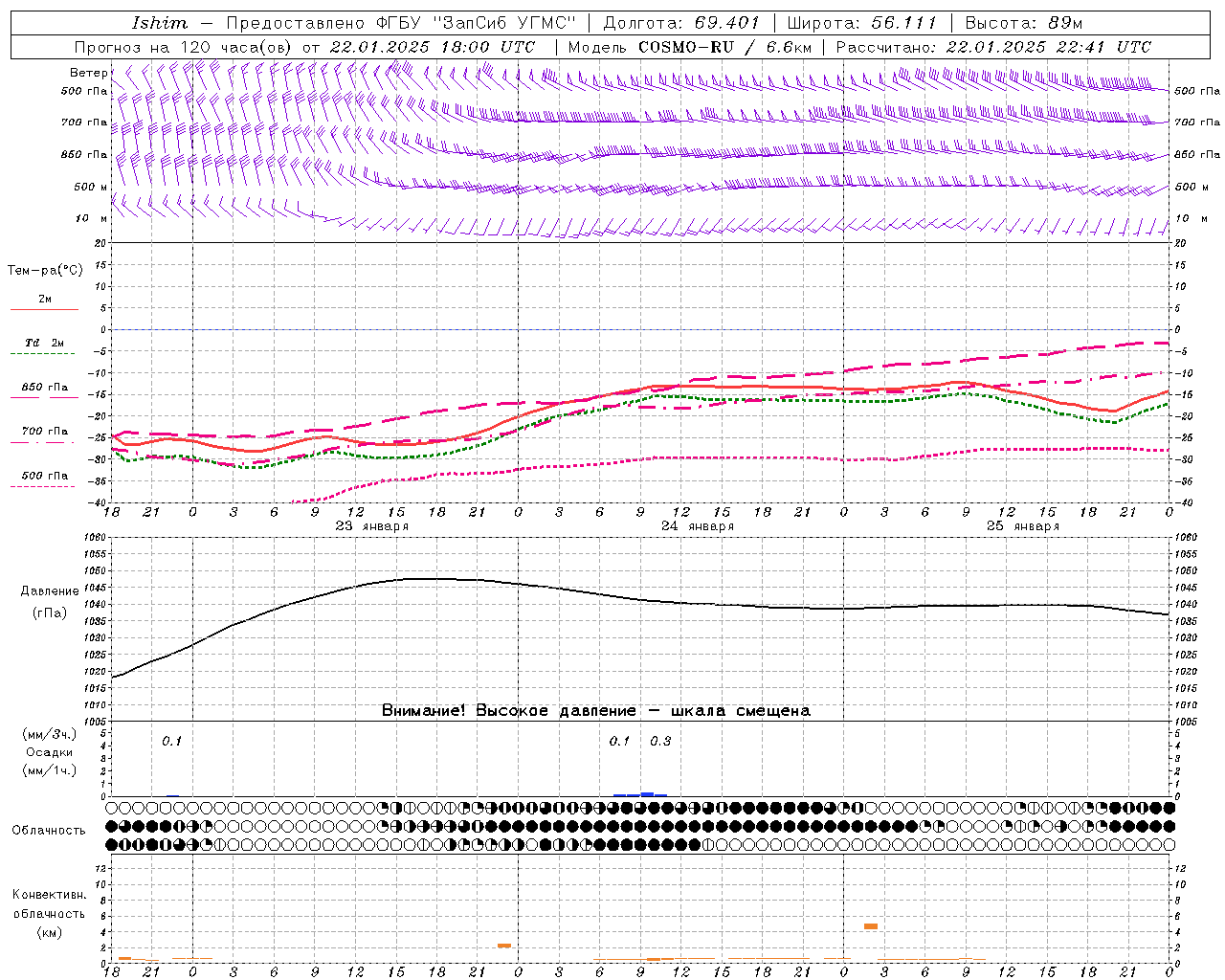Viewport: 1225px width, 980px height.
Task: Click the Широта: 56.111 field
Action: click(861, 23)
